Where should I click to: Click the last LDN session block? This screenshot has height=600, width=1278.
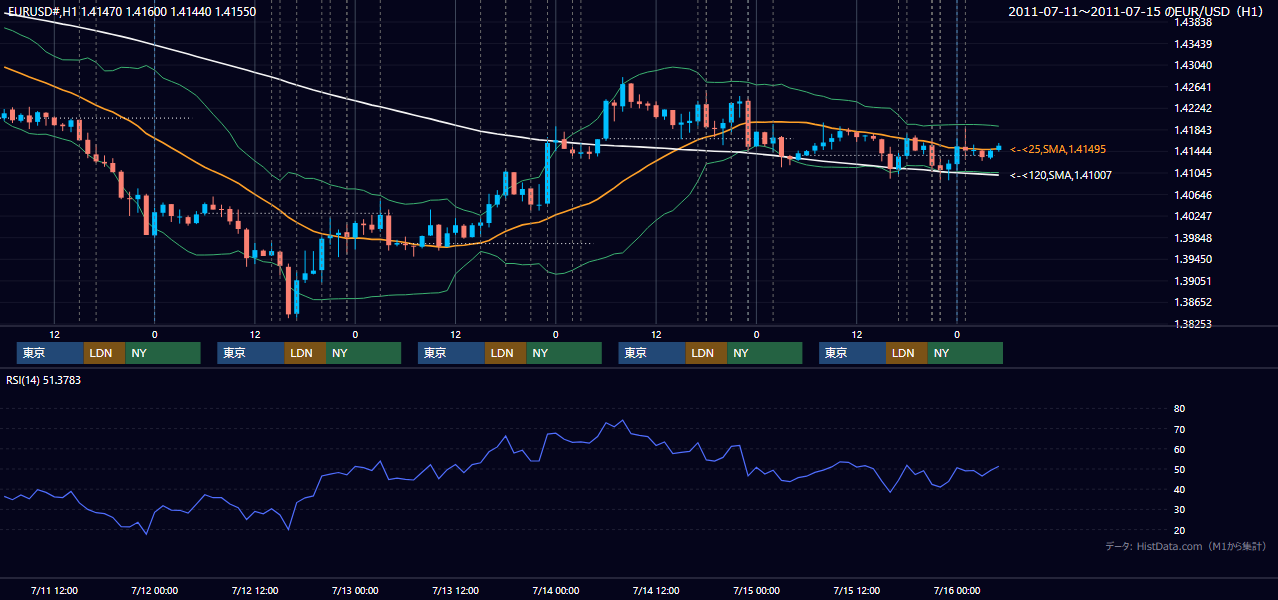[906, 353]
